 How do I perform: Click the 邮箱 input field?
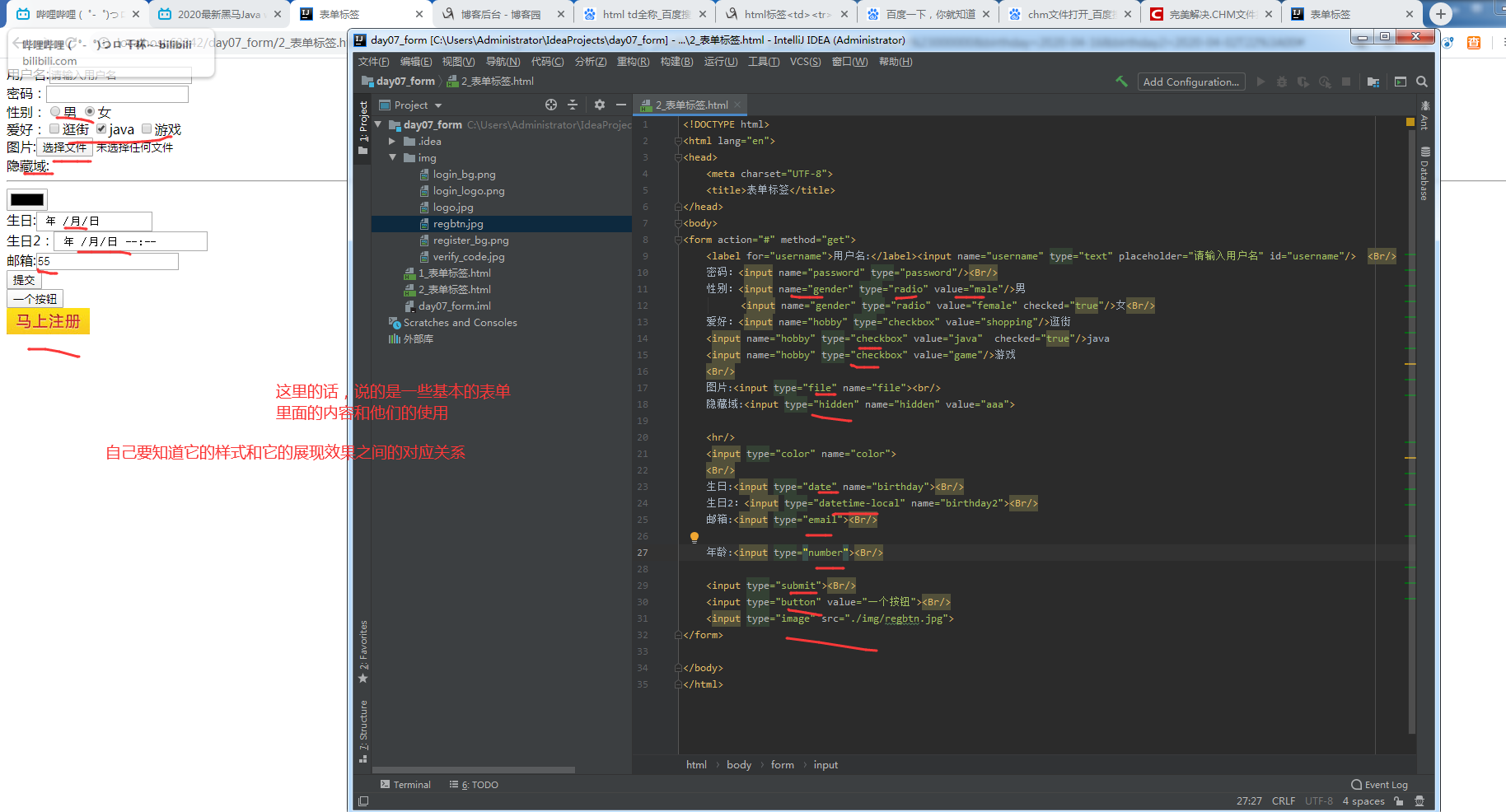(107, 261)
